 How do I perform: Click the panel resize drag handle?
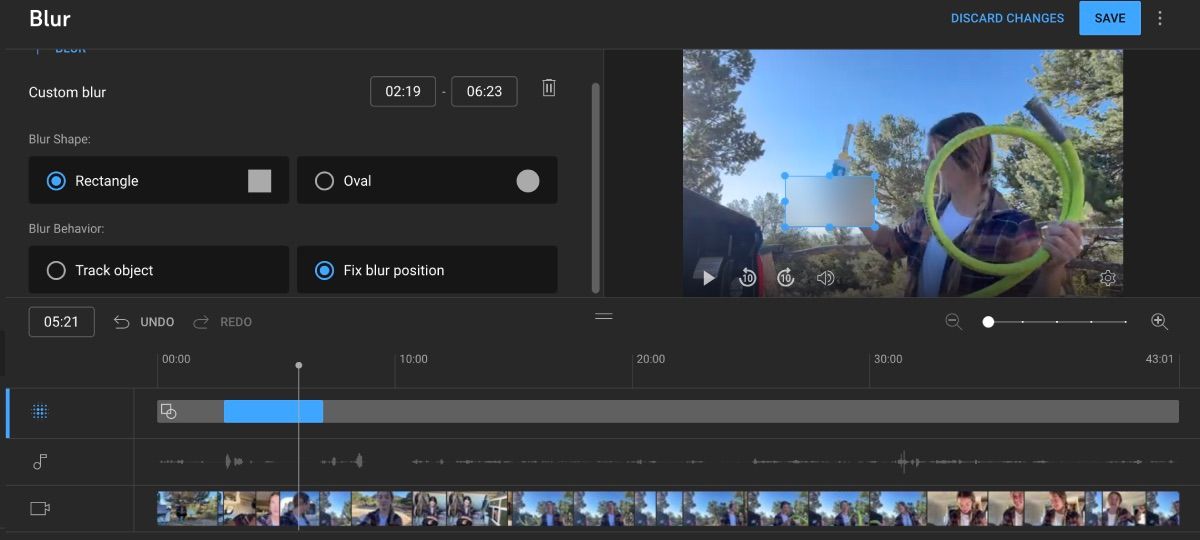tap(603, 316)
